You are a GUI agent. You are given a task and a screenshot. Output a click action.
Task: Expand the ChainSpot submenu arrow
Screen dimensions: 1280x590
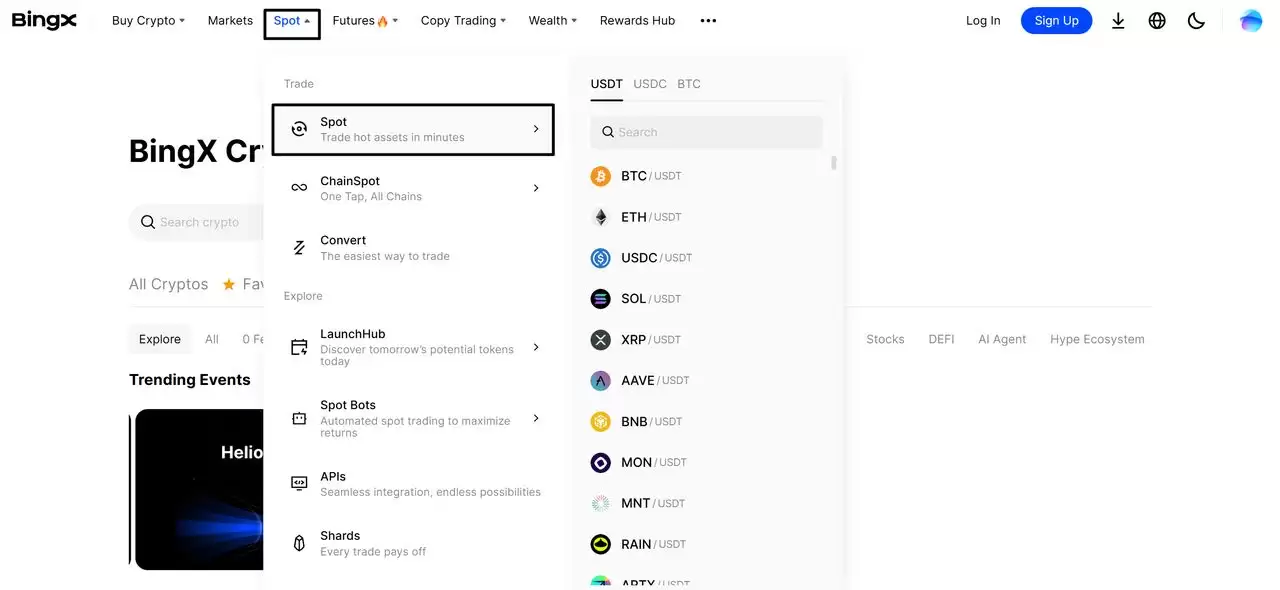pos(536,188)
